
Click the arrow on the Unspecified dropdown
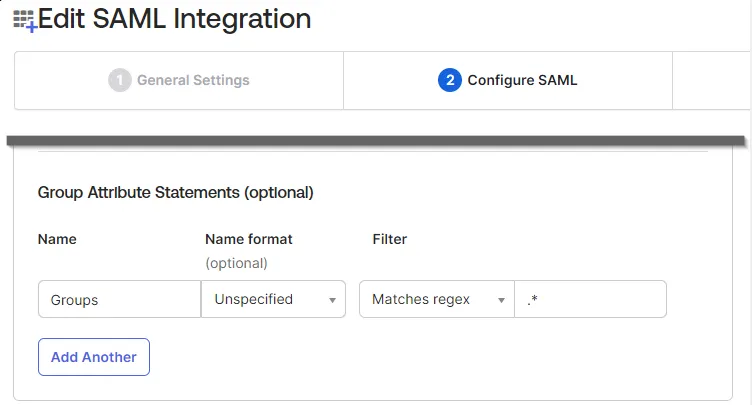click(332, 300)
